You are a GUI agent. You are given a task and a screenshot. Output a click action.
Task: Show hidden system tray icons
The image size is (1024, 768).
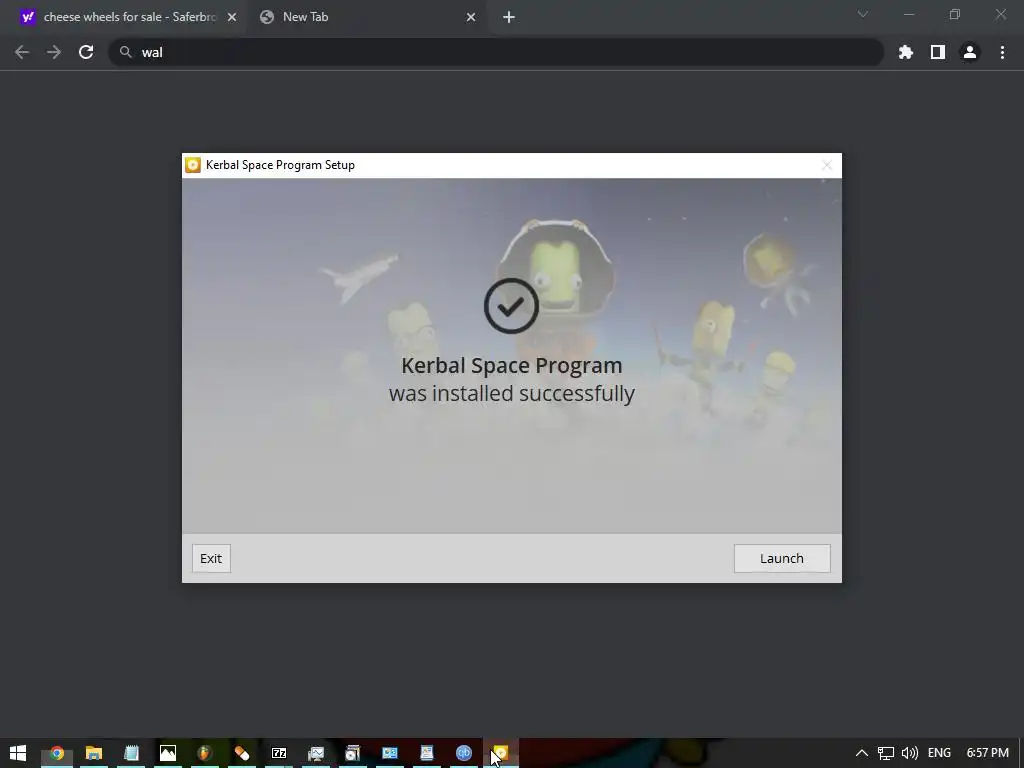[862, 753]
